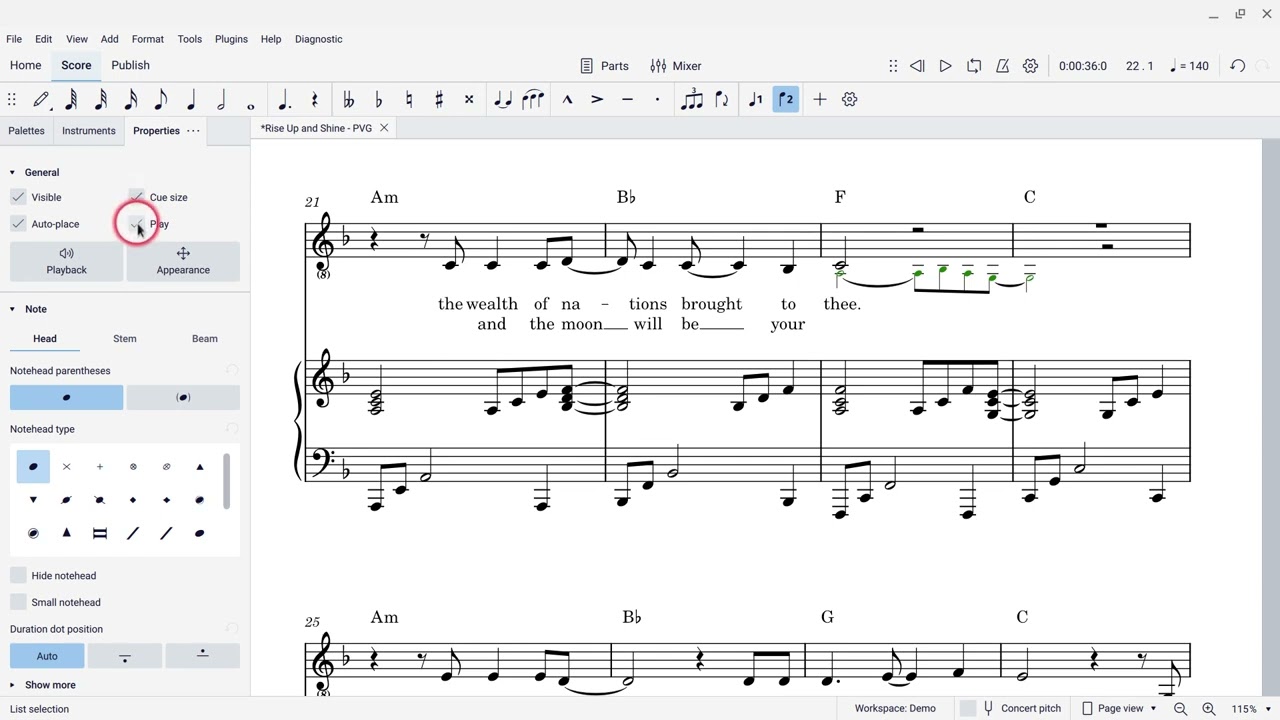
Task: Open the panel options three-dot menu
Action: pyautogui.click(x=193, y=131)
